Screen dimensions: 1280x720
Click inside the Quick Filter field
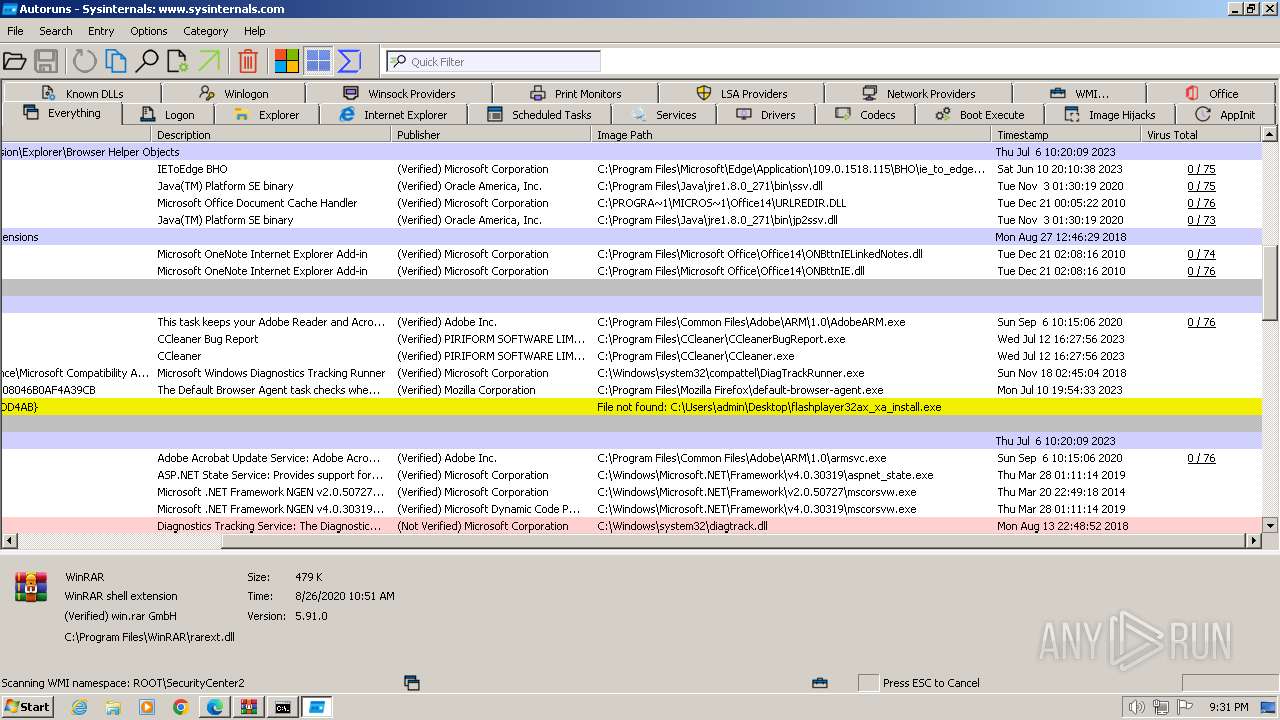(494, 61)
